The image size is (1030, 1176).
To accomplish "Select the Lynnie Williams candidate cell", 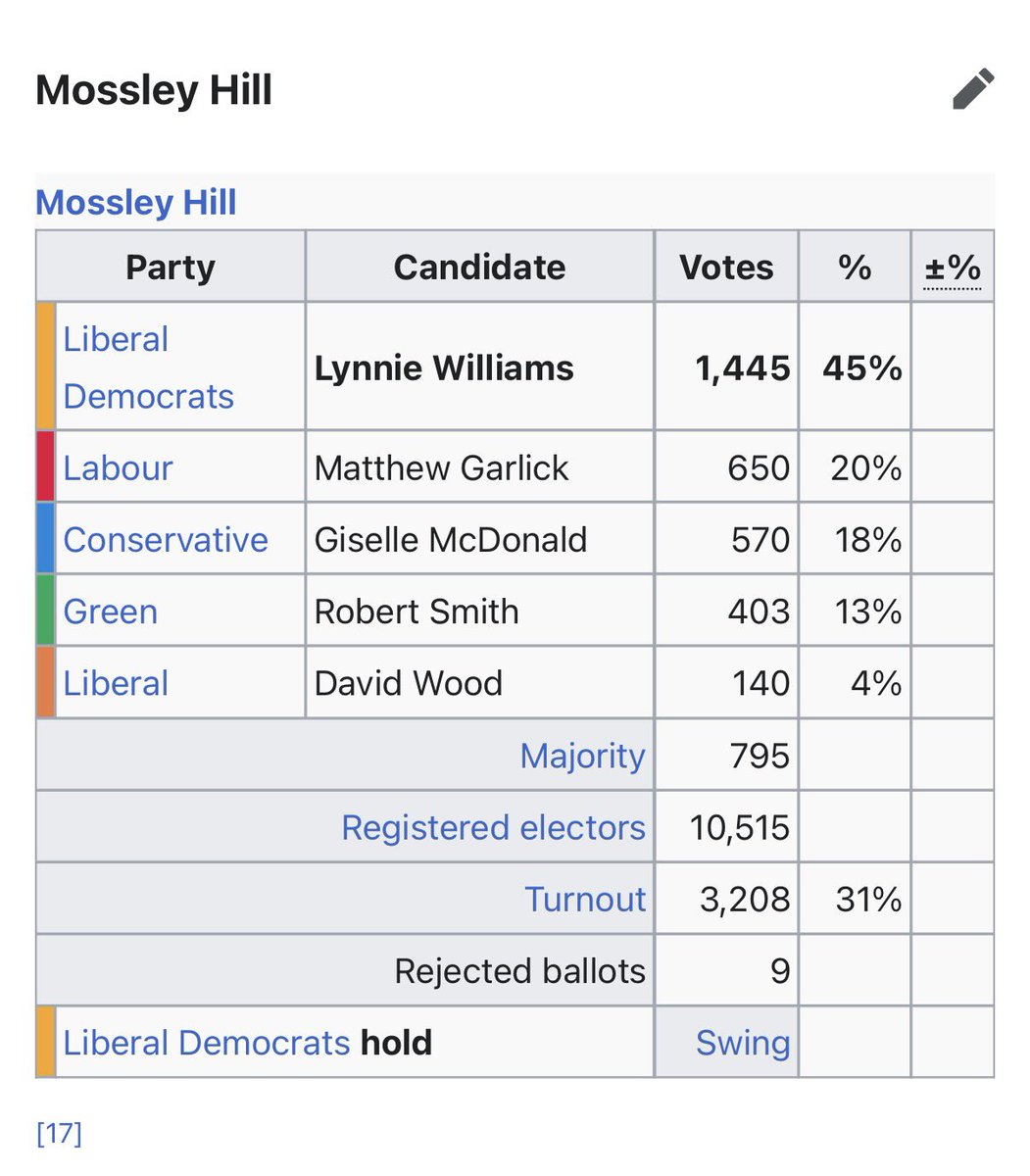I will pos(479,366).
